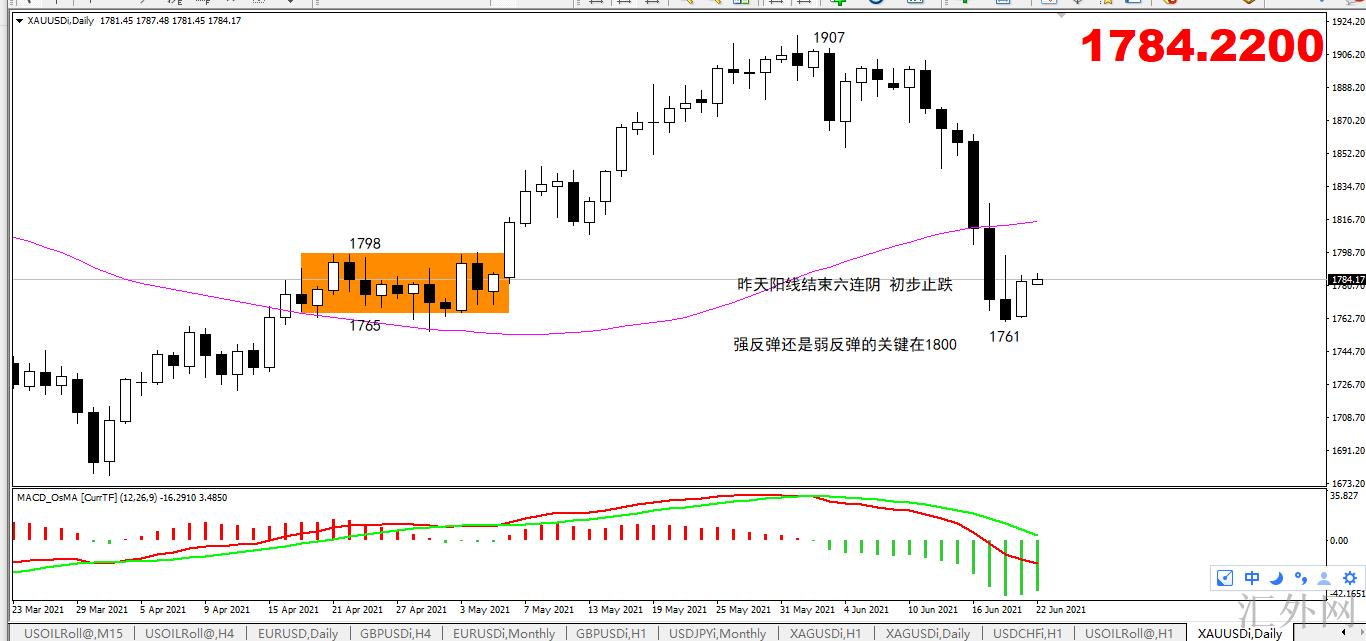Open the IME user account icon
Viewport: 1366px width, 641px height.
[x=1324, y=578]
